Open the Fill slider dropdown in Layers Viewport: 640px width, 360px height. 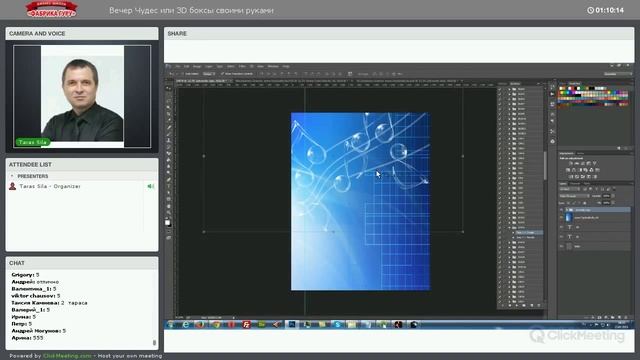(613, 203)
